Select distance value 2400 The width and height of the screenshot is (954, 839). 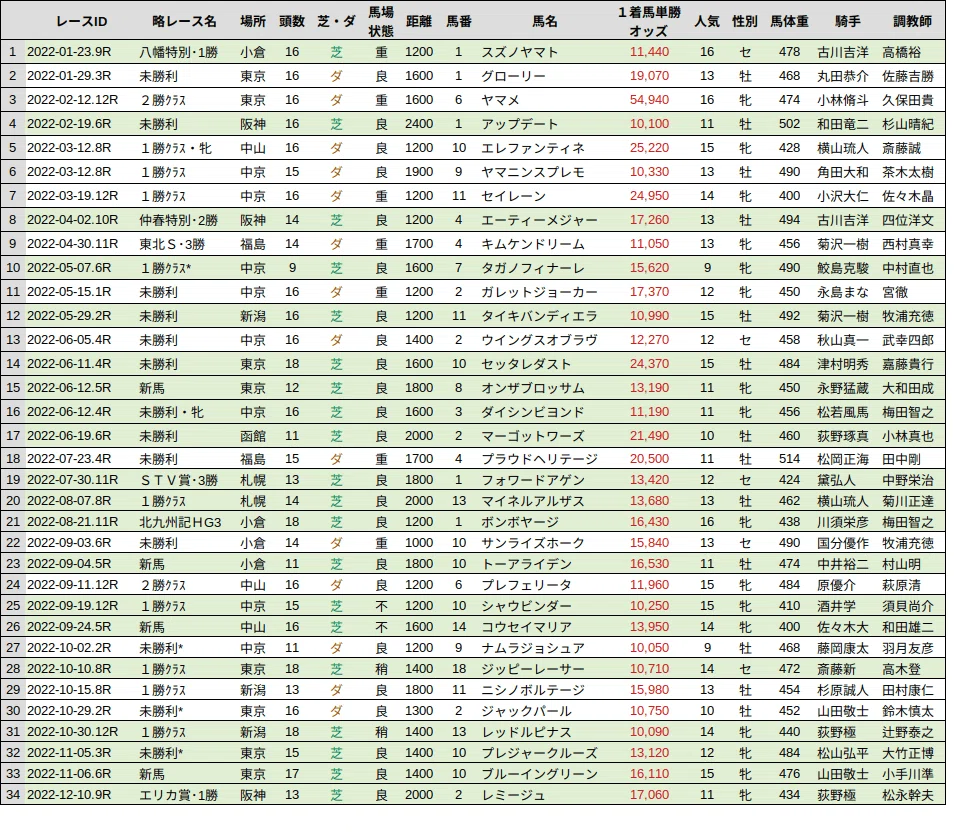pos(419,124)
